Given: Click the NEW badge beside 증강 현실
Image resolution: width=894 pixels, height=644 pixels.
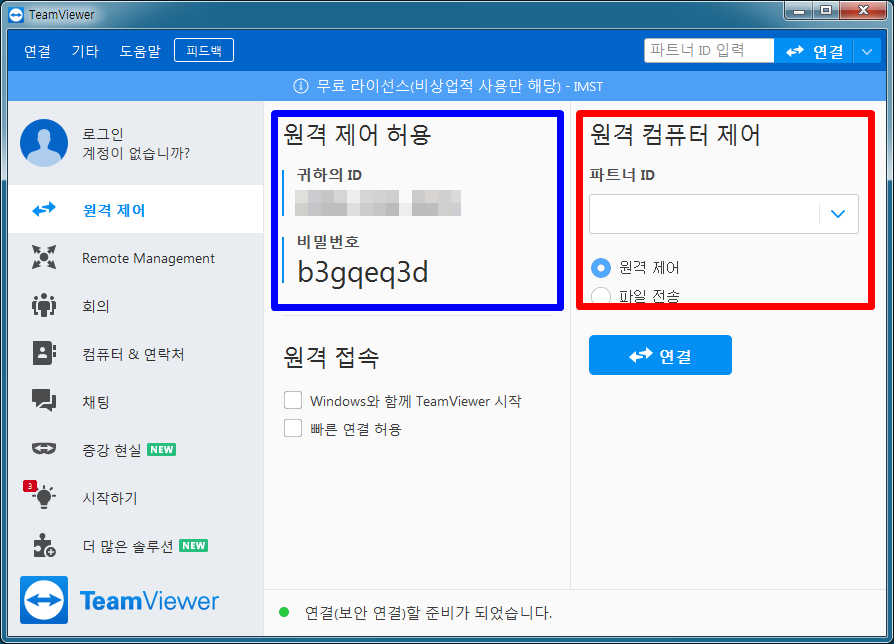Looking at the screenshot, I should tap(162, 449).
